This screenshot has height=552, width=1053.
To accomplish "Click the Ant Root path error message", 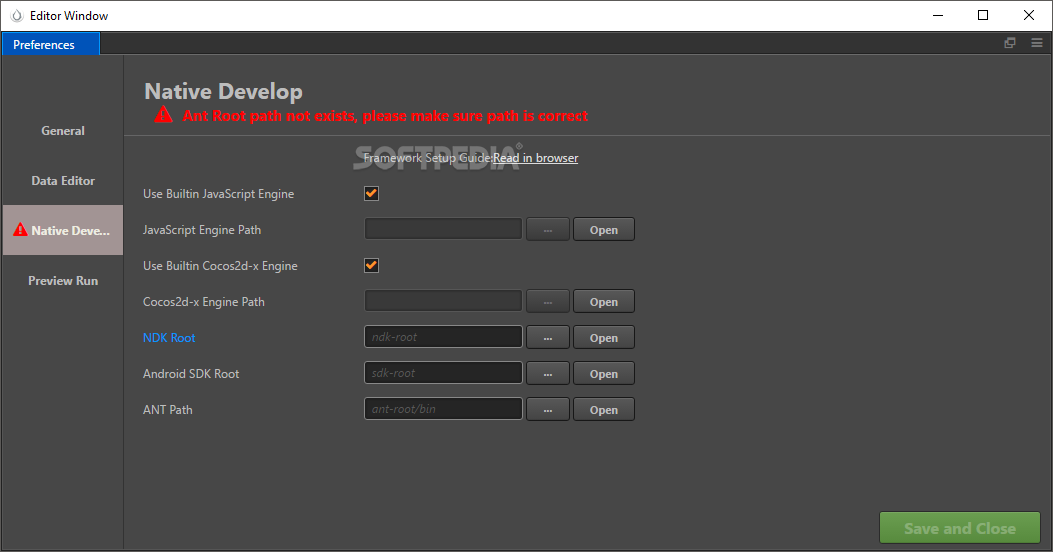I will [x=385, y=116].
